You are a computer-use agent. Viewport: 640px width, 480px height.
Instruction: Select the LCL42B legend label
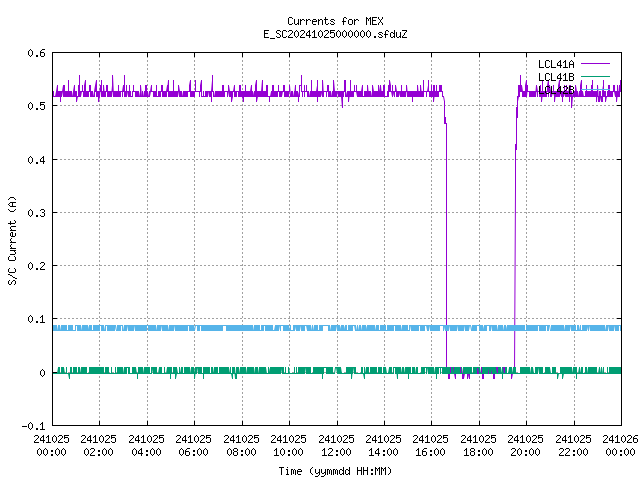click(556, 90)
